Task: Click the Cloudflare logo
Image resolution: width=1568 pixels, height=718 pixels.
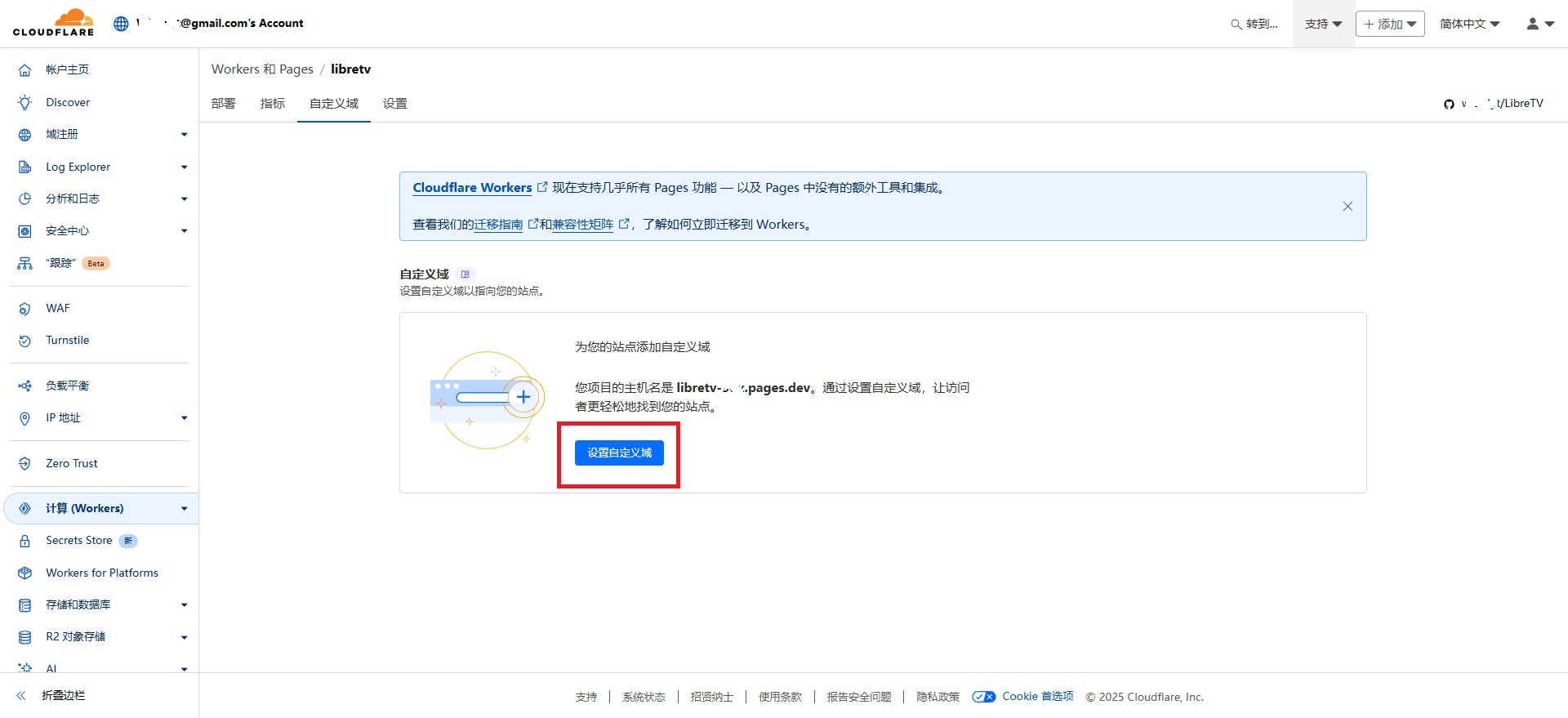Action: click(x=53, y=23)
